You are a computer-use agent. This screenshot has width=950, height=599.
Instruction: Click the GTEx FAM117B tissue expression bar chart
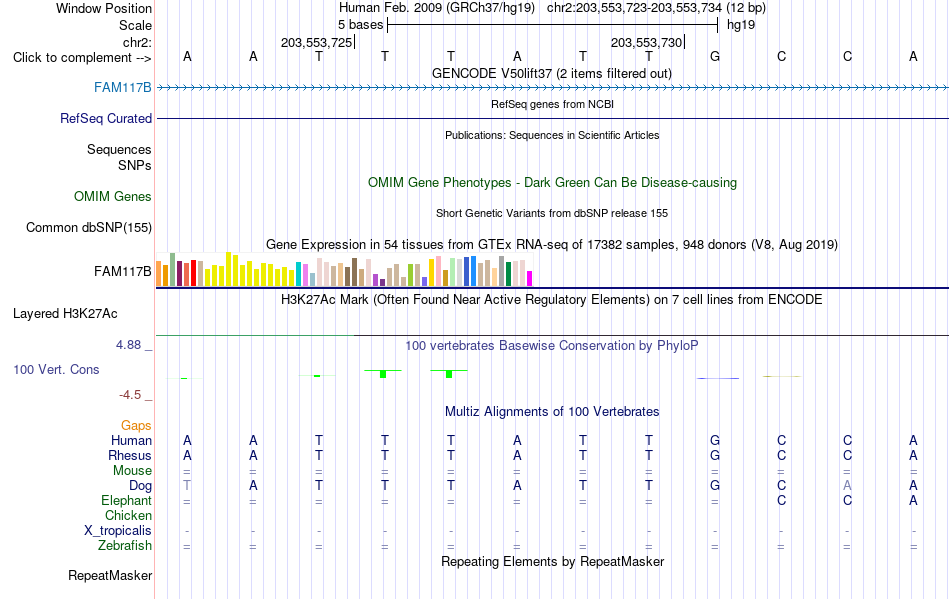pyautogui.click(x=344, y=270)
